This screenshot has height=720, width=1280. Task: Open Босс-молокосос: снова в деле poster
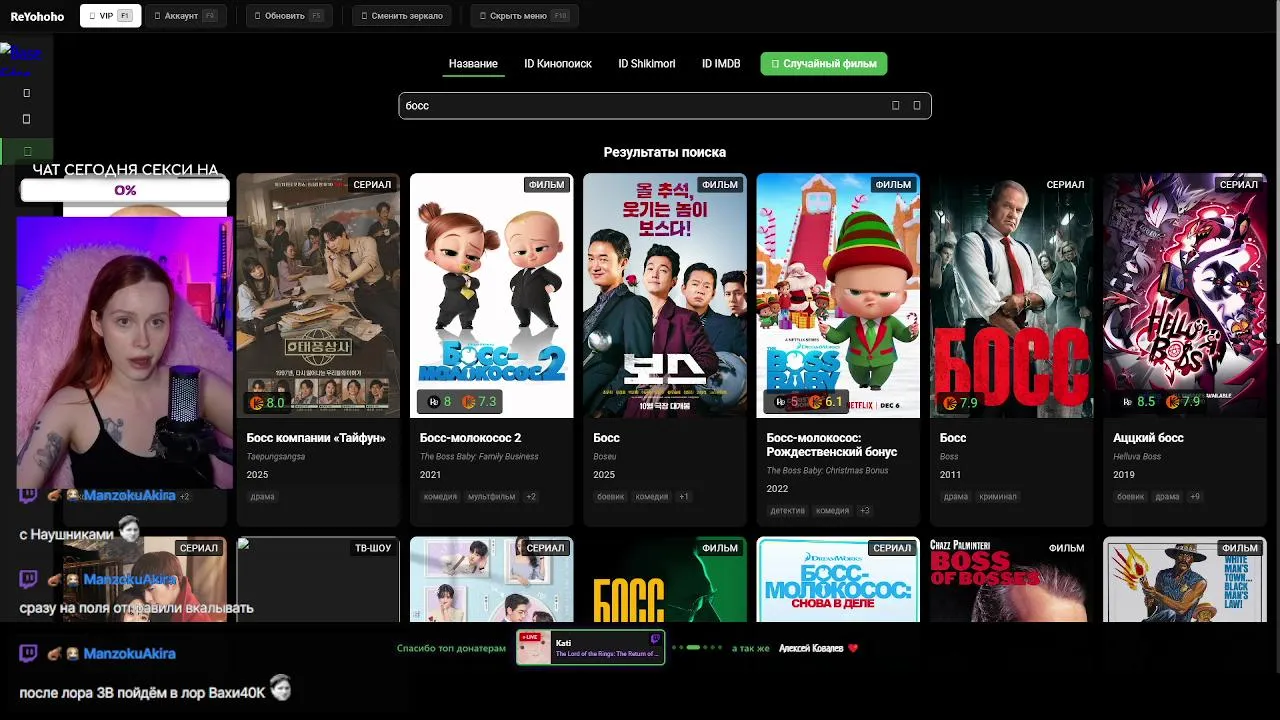pos(838,580)
